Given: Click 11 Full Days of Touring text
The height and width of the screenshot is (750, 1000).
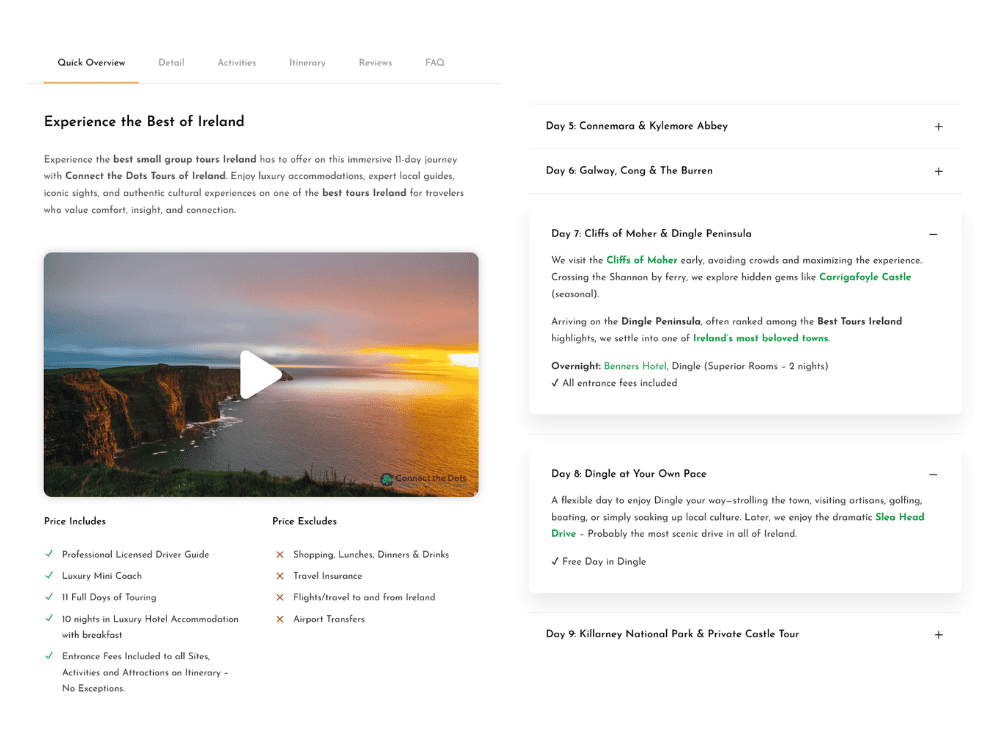Looking at the screenshot, I should pyautogui.click(x=109, y=598).
